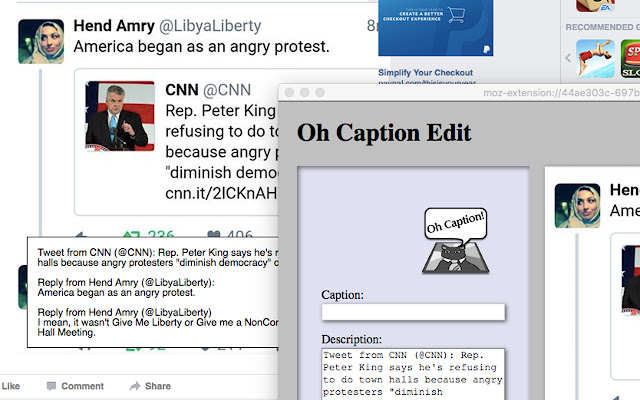This screenshot has width=640, height=400.
Task: Click the Caption: label
Action: pos(342,295)
